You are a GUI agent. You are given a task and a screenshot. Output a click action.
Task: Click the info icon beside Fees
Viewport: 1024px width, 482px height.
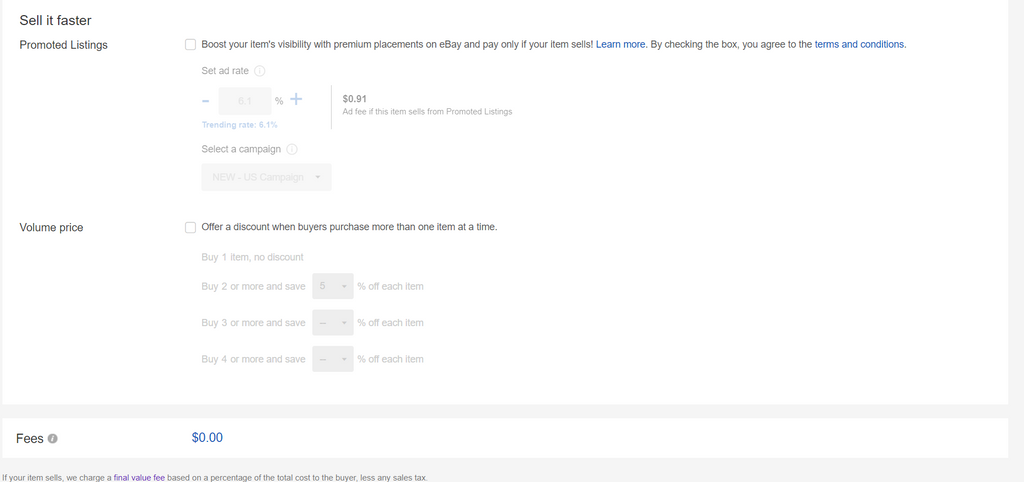coord(53,438)
